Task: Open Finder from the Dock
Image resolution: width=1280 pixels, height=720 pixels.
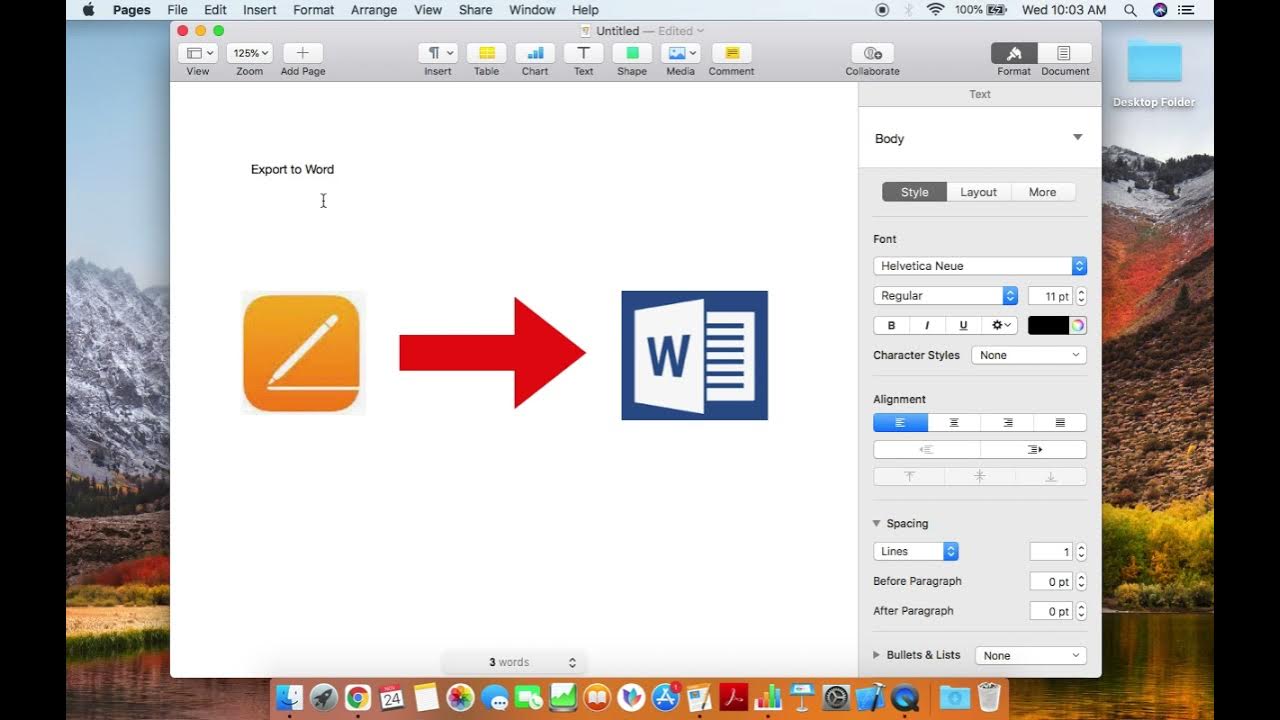Action: tap(290, 697)
